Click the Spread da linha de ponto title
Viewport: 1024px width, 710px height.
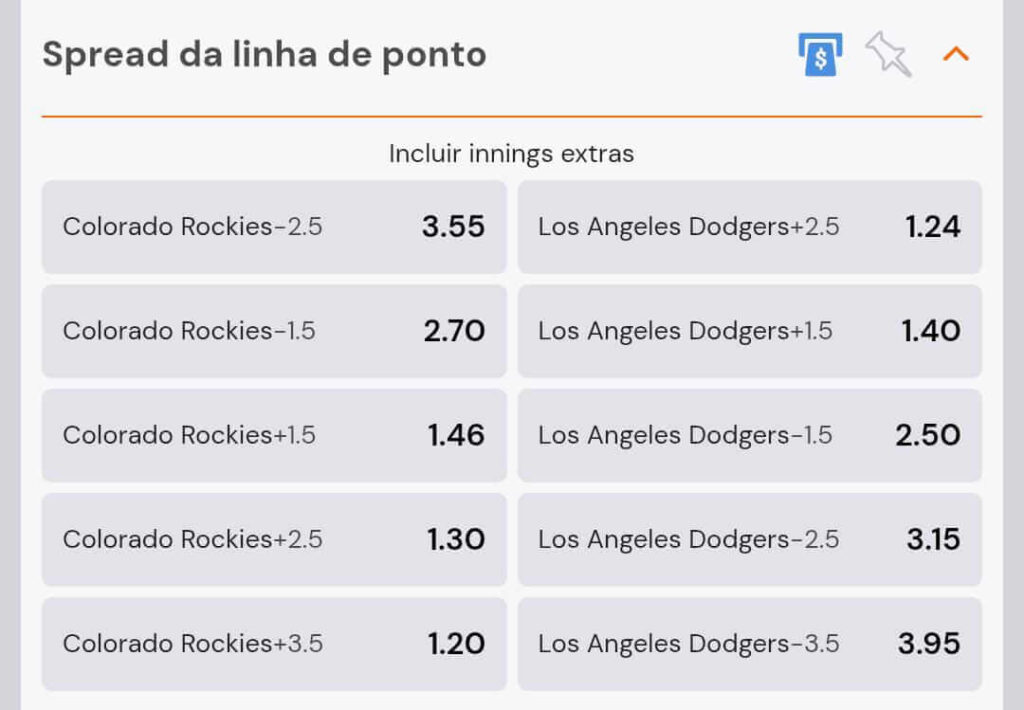[262, 54]
